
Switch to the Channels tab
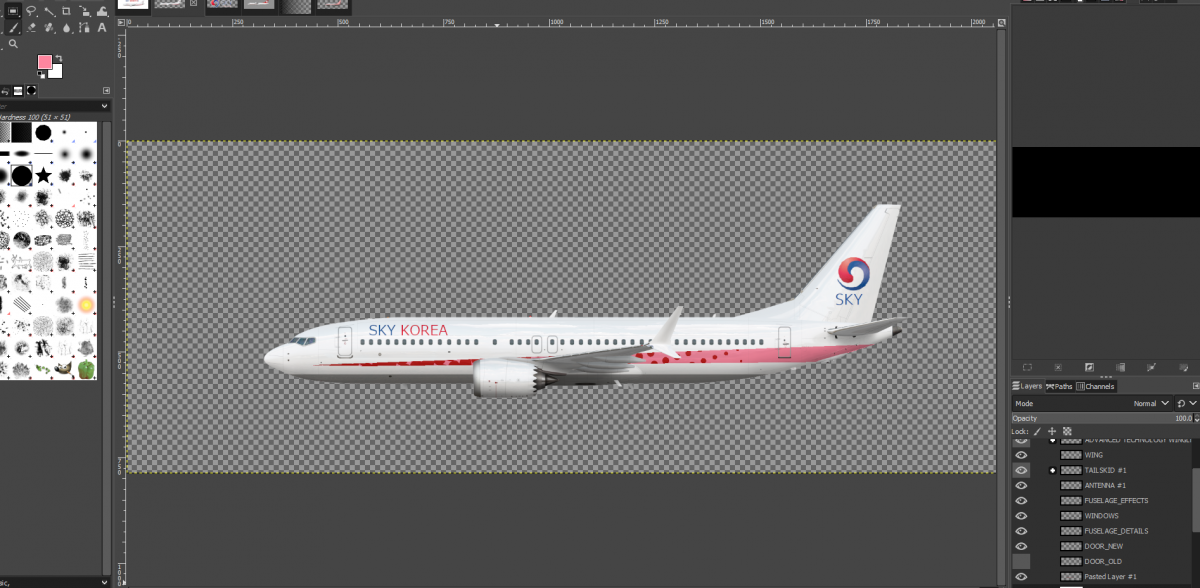[x=1096, y=386]
